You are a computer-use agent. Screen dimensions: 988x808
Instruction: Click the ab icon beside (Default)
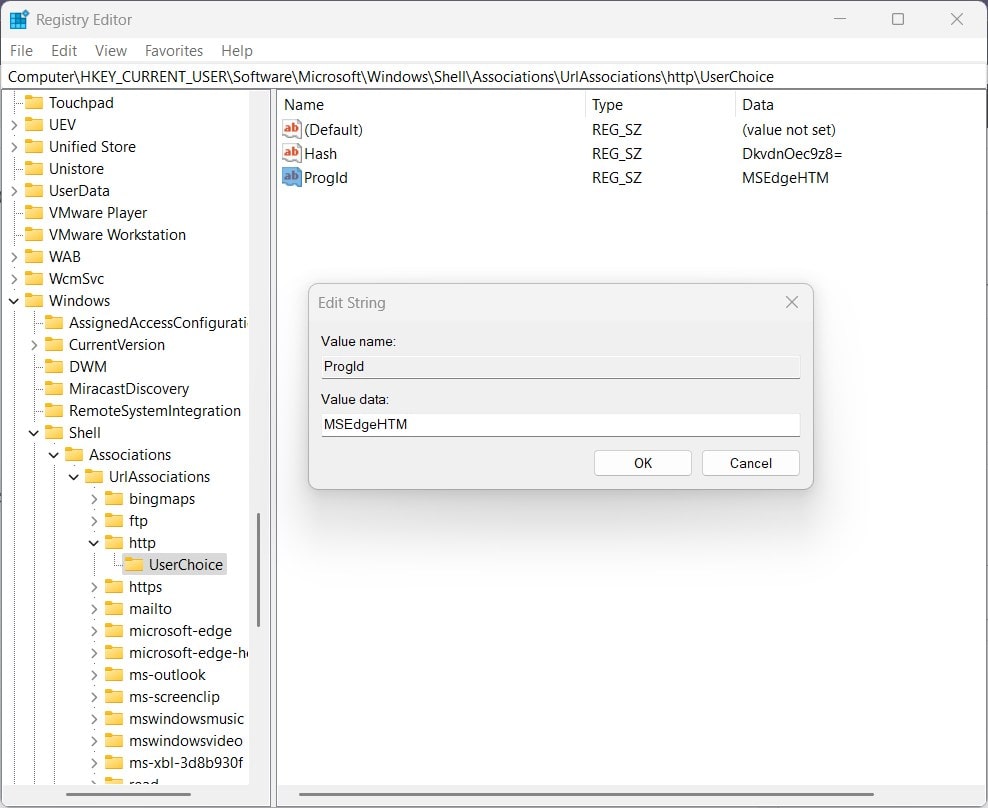tap(291, 129)
